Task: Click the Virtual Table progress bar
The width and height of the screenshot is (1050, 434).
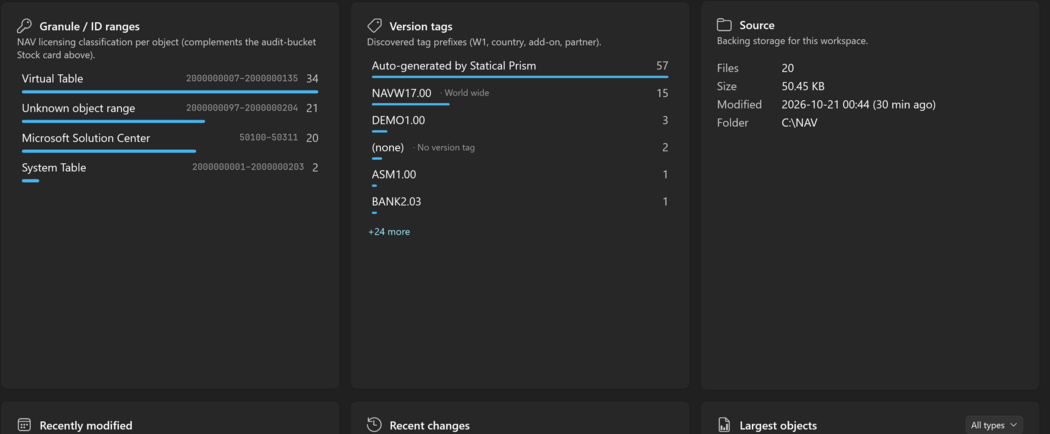Action: click(170, 92)
